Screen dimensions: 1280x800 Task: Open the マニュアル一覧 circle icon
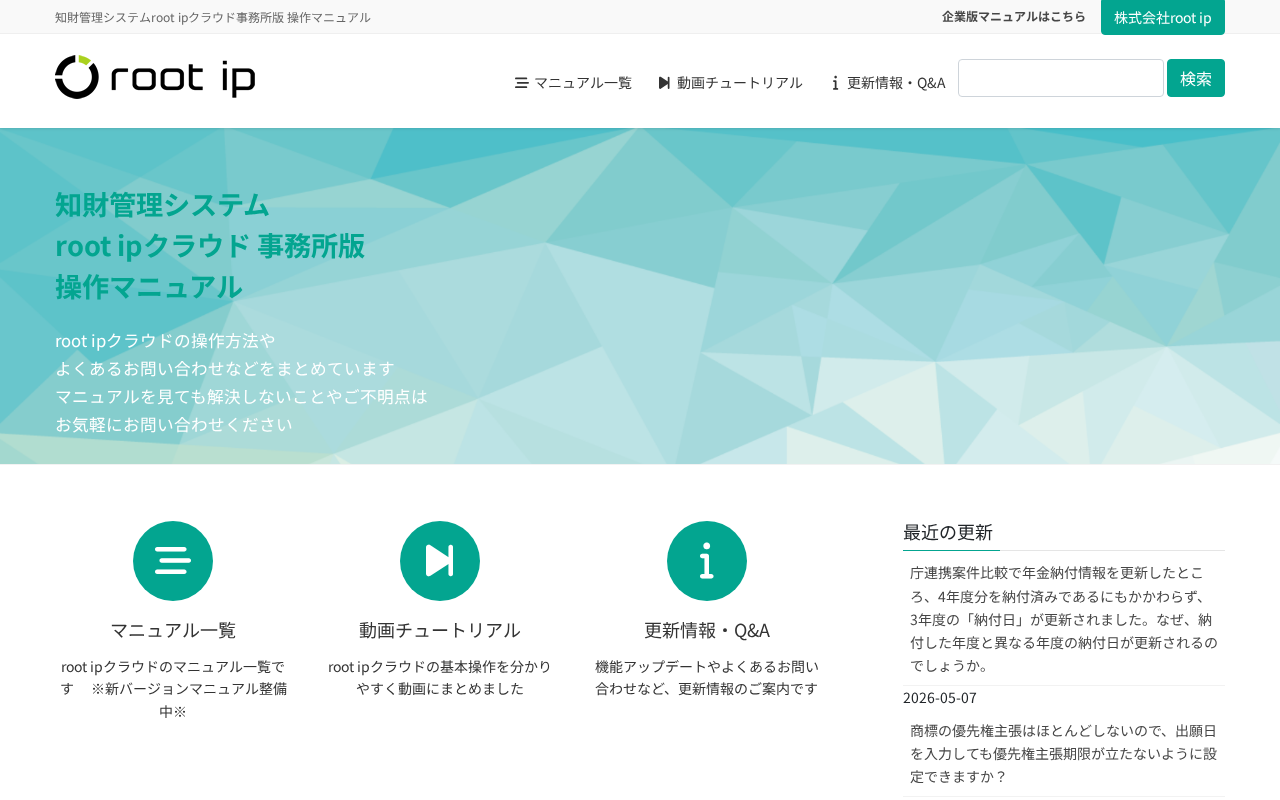(x=173, y=561)
